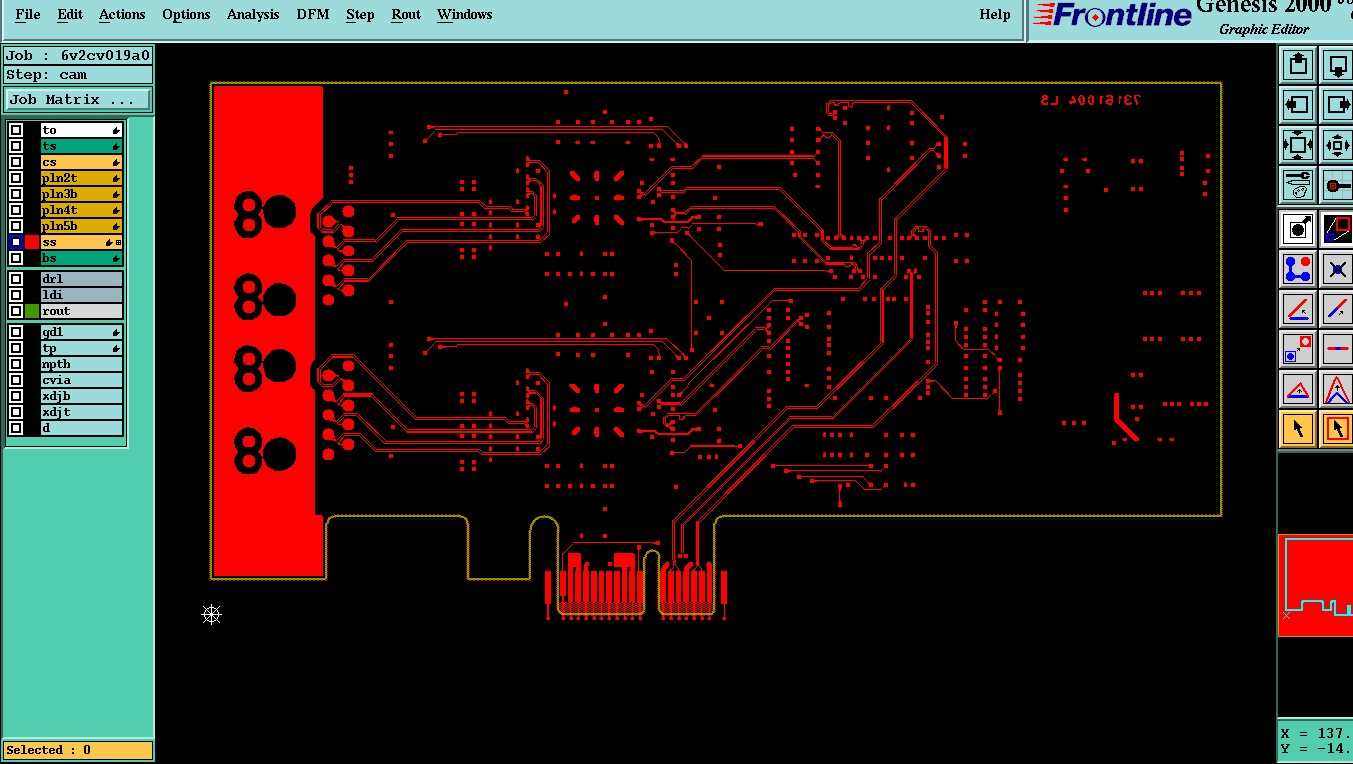This screenshot has width=1353, height=764.
Task: Open the Analysis menu
Action: pos(253,14)
